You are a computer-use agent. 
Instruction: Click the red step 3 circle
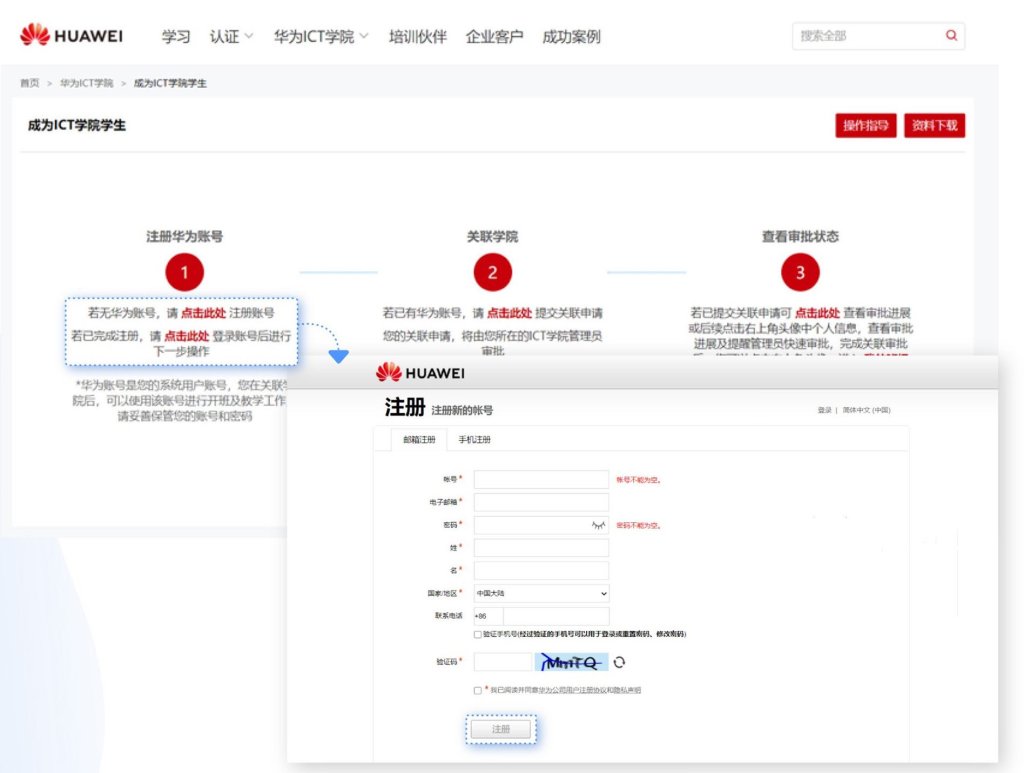[x=800, y=272]
